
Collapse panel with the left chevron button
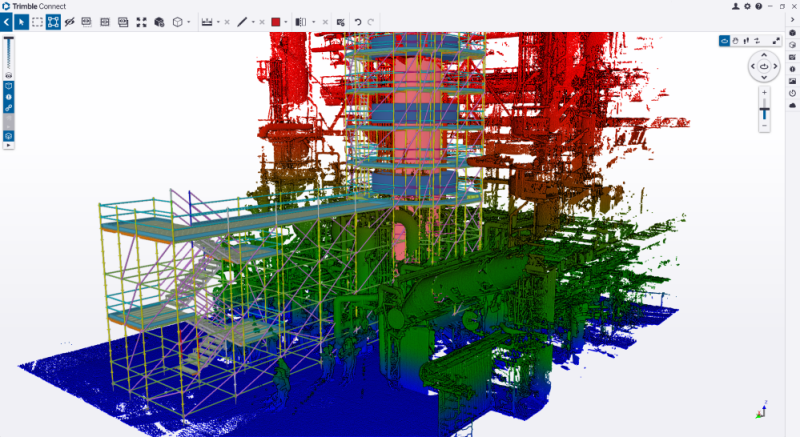6,21
